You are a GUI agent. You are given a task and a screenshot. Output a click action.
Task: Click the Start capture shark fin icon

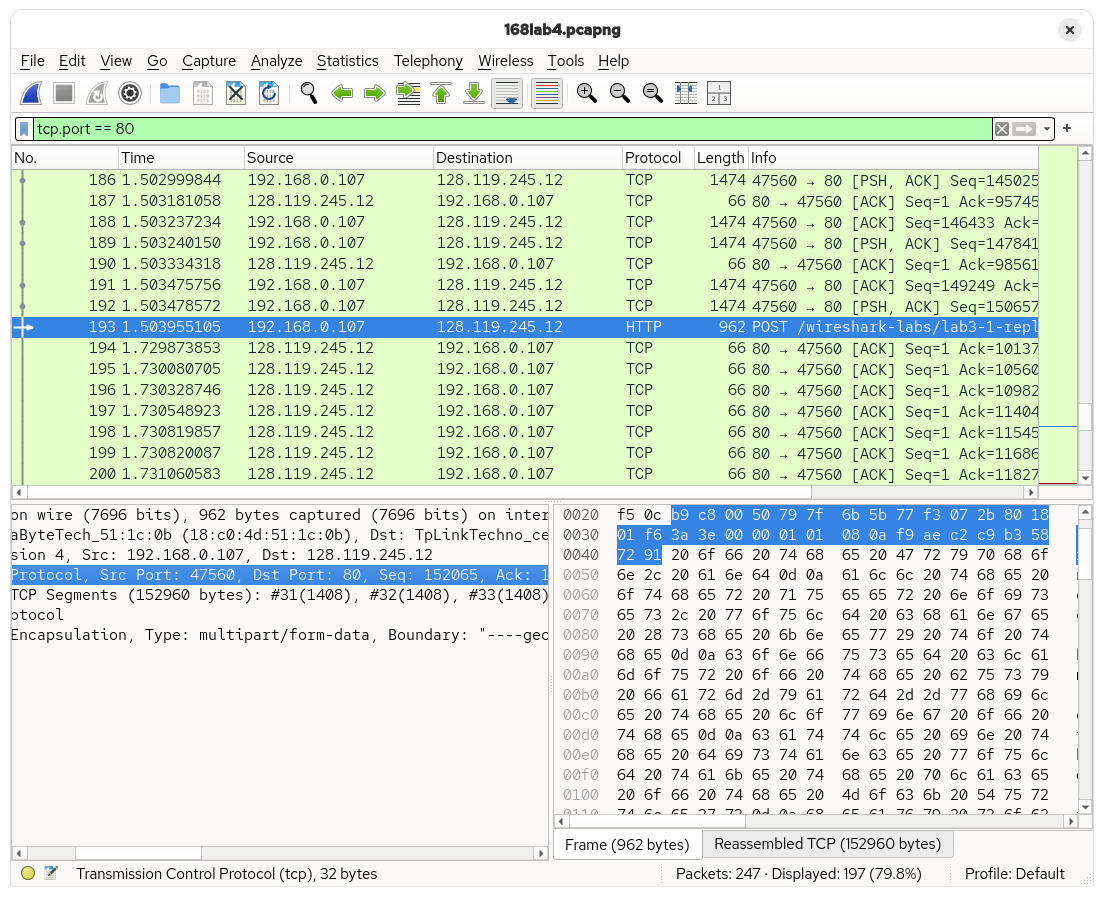click(x=31, y=94)
